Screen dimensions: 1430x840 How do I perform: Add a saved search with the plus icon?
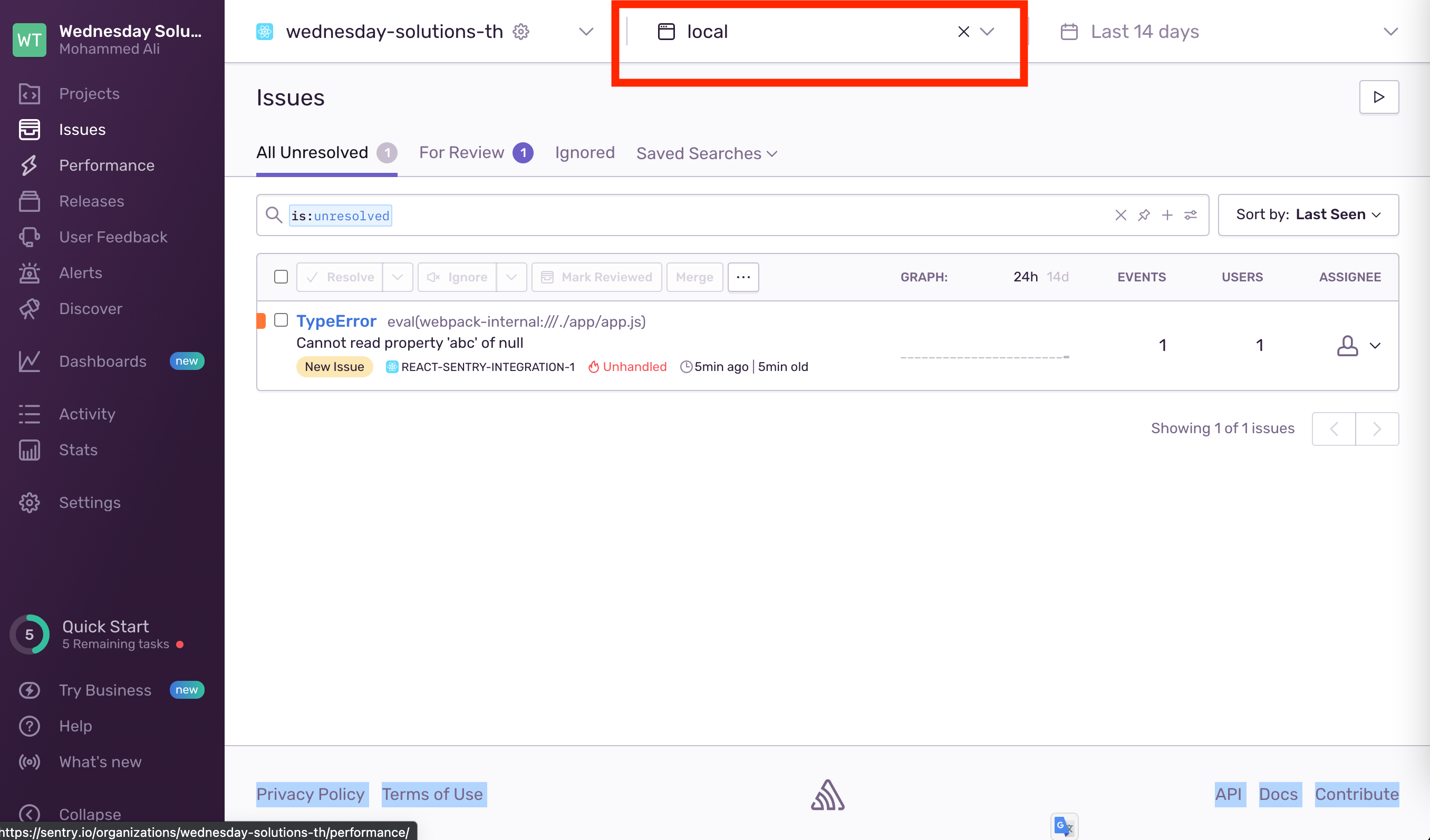click(x=1167, y=215)
